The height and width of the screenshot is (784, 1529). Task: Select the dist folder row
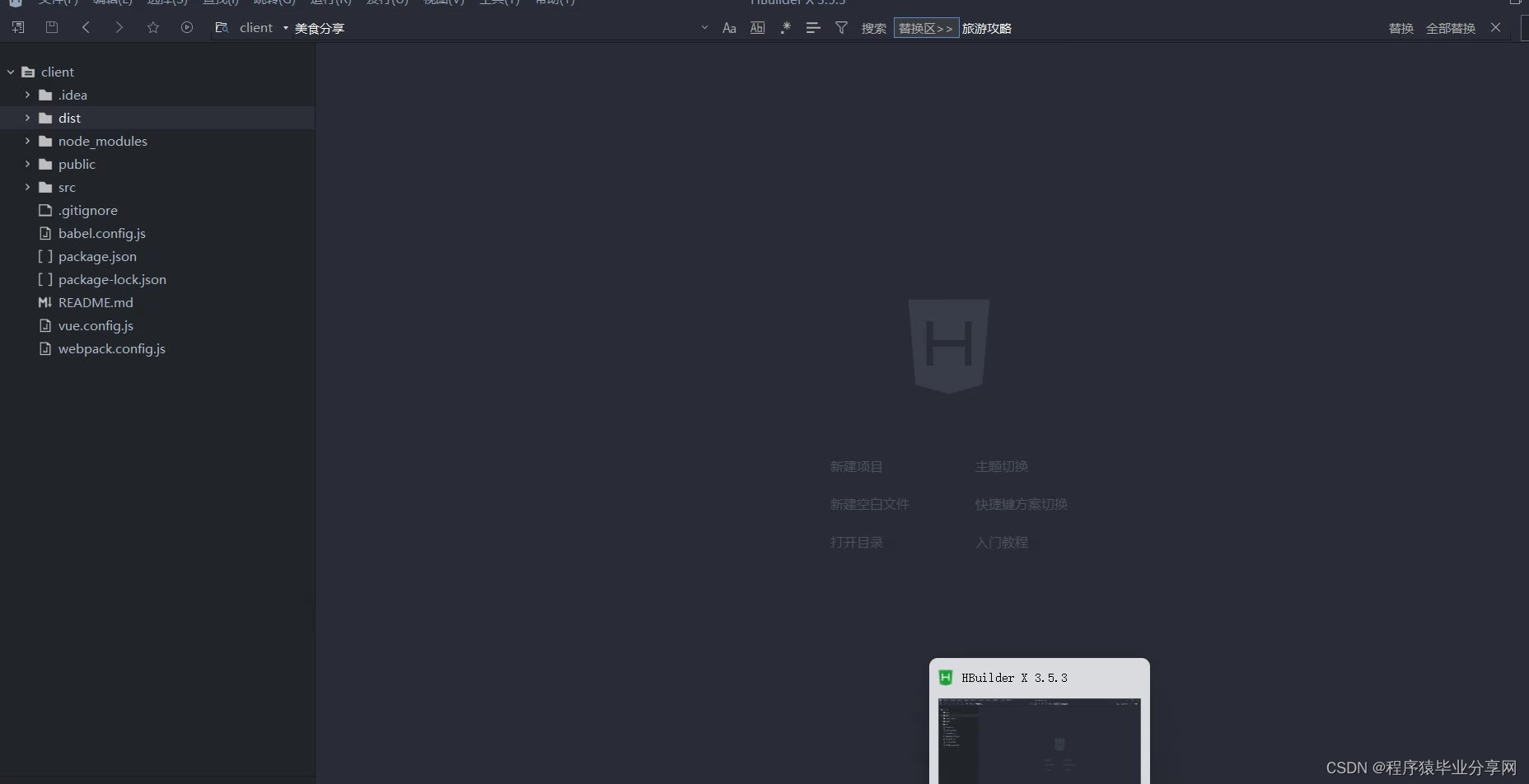(157, 118)
